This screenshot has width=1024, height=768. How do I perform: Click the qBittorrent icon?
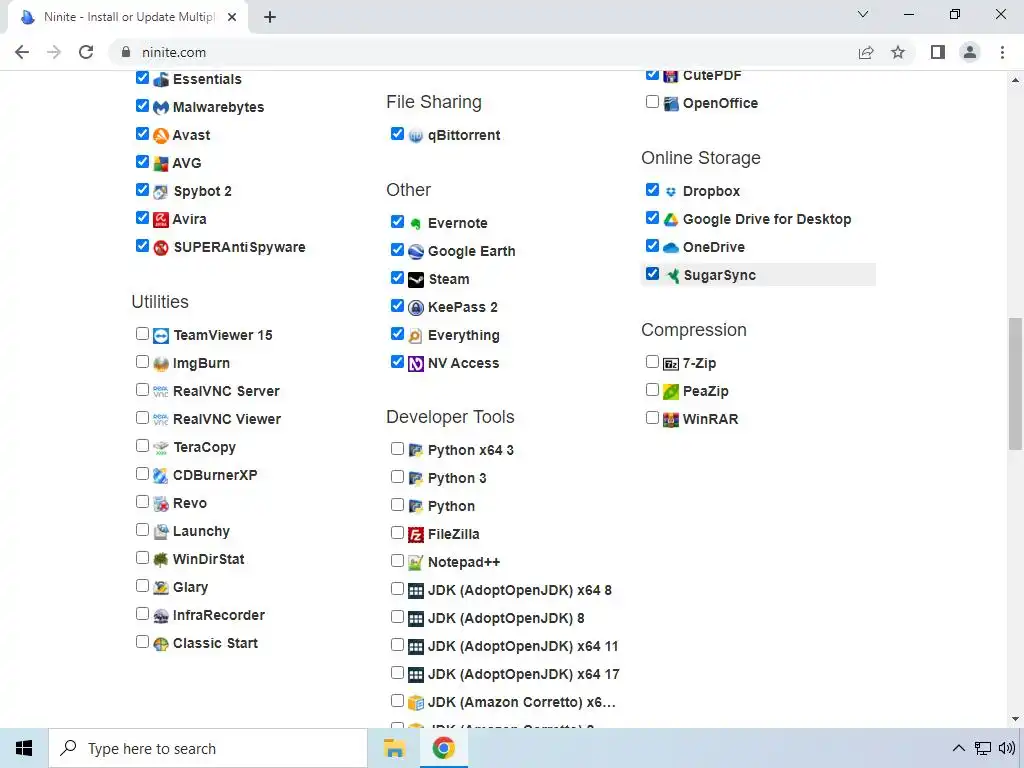(416, 136)
